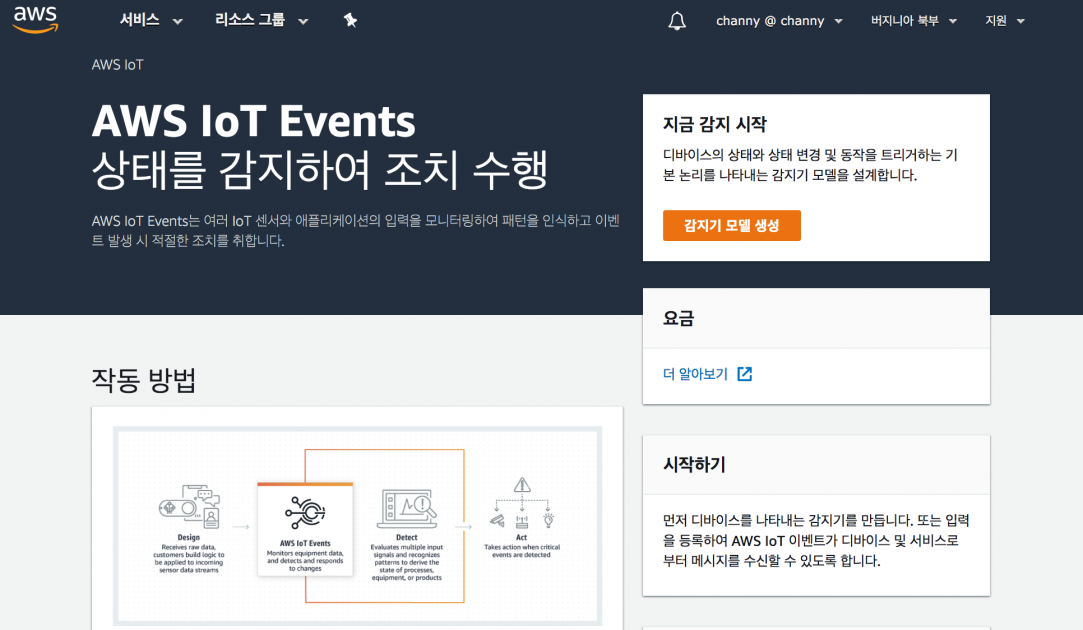Click the AWS logo to return home
Screen dimensions: 1083x630
pos(33,18)
